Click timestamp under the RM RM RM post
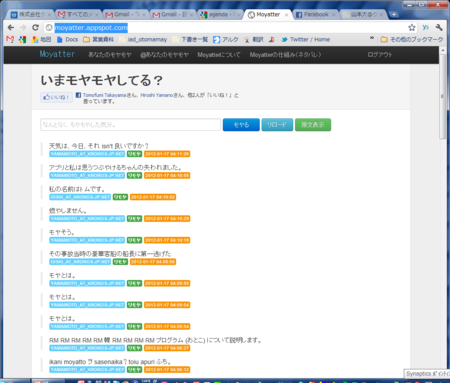Image resolution: width=450 pixels, height=383 pixels. [167, 348]
